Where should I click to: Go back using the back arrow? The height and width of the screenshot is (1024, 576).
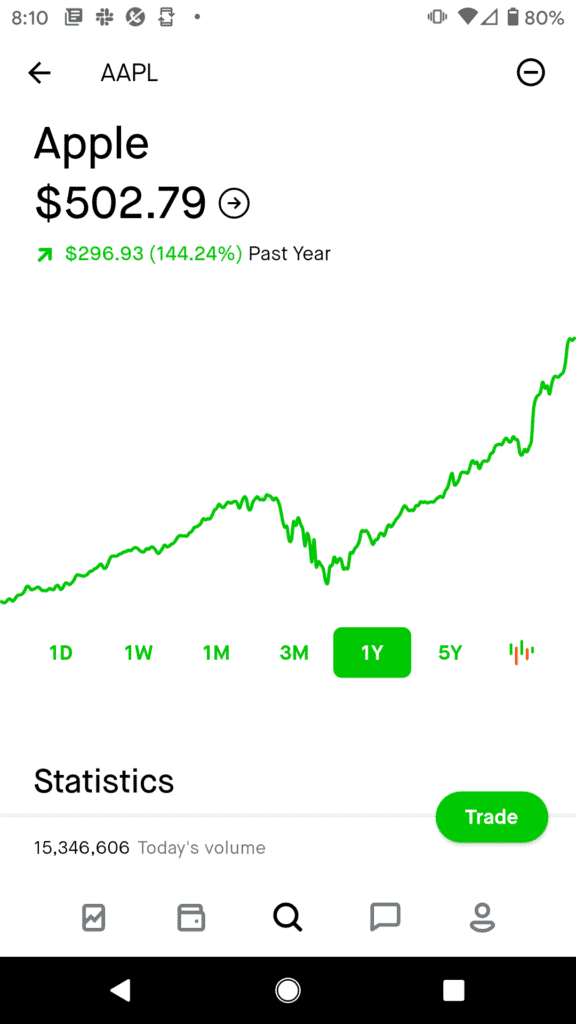[x=39, y=72]
